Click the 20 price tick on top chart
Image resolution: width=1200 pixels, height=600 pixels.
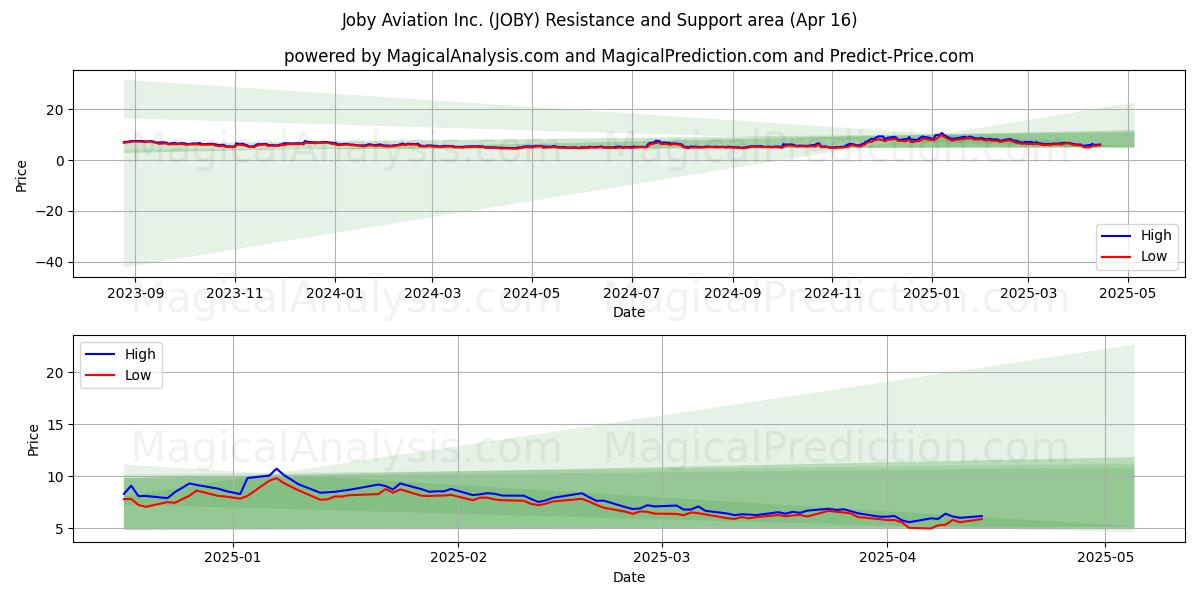57,109
